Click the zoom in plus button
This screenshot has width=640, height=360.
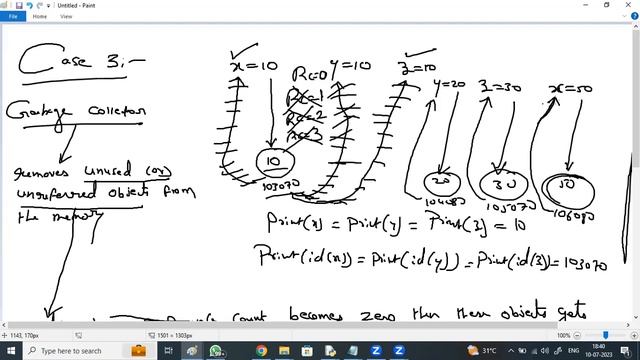point(634,335)
